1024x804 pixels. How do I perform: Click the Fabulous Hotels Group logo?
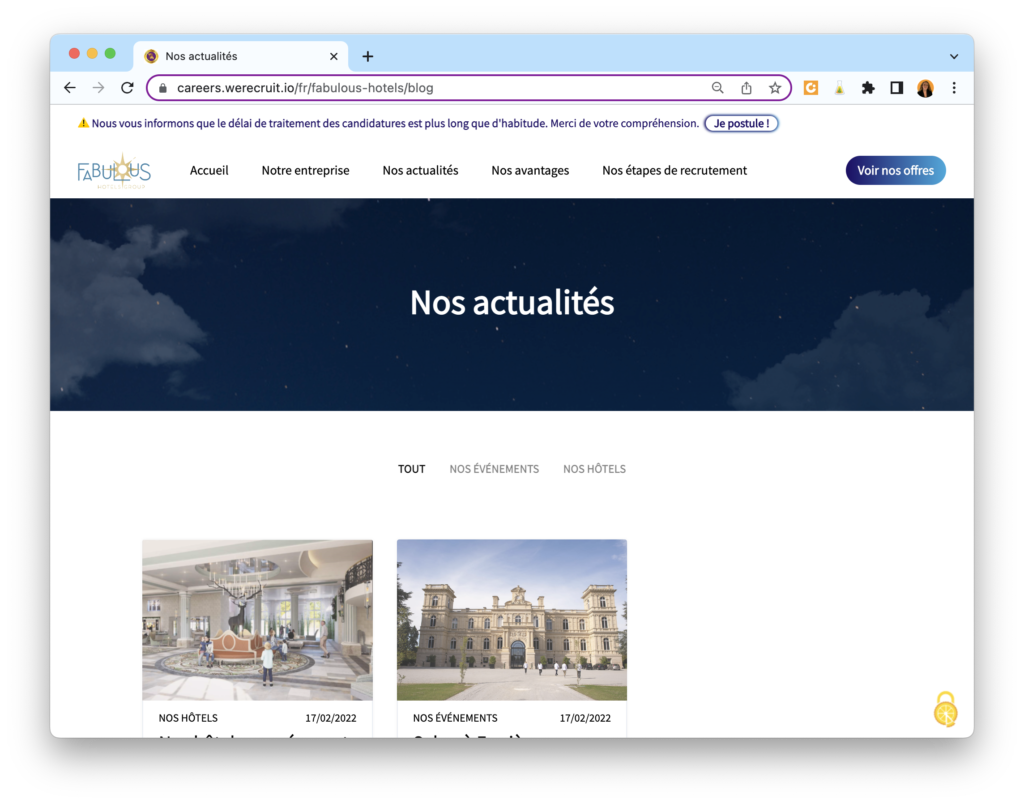[114, 171]
